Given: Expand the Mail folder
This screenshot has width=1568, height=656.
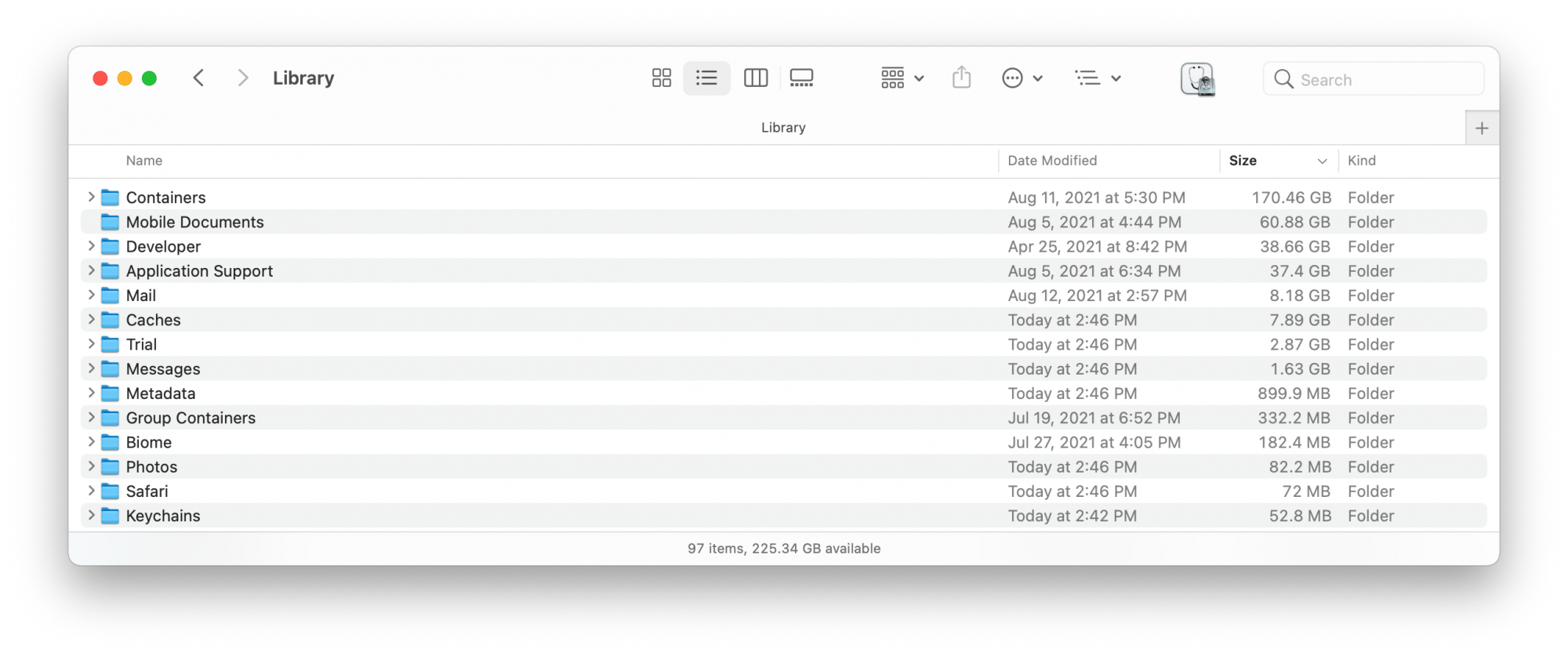Looking at the screenshot, I should coord(91,295).
